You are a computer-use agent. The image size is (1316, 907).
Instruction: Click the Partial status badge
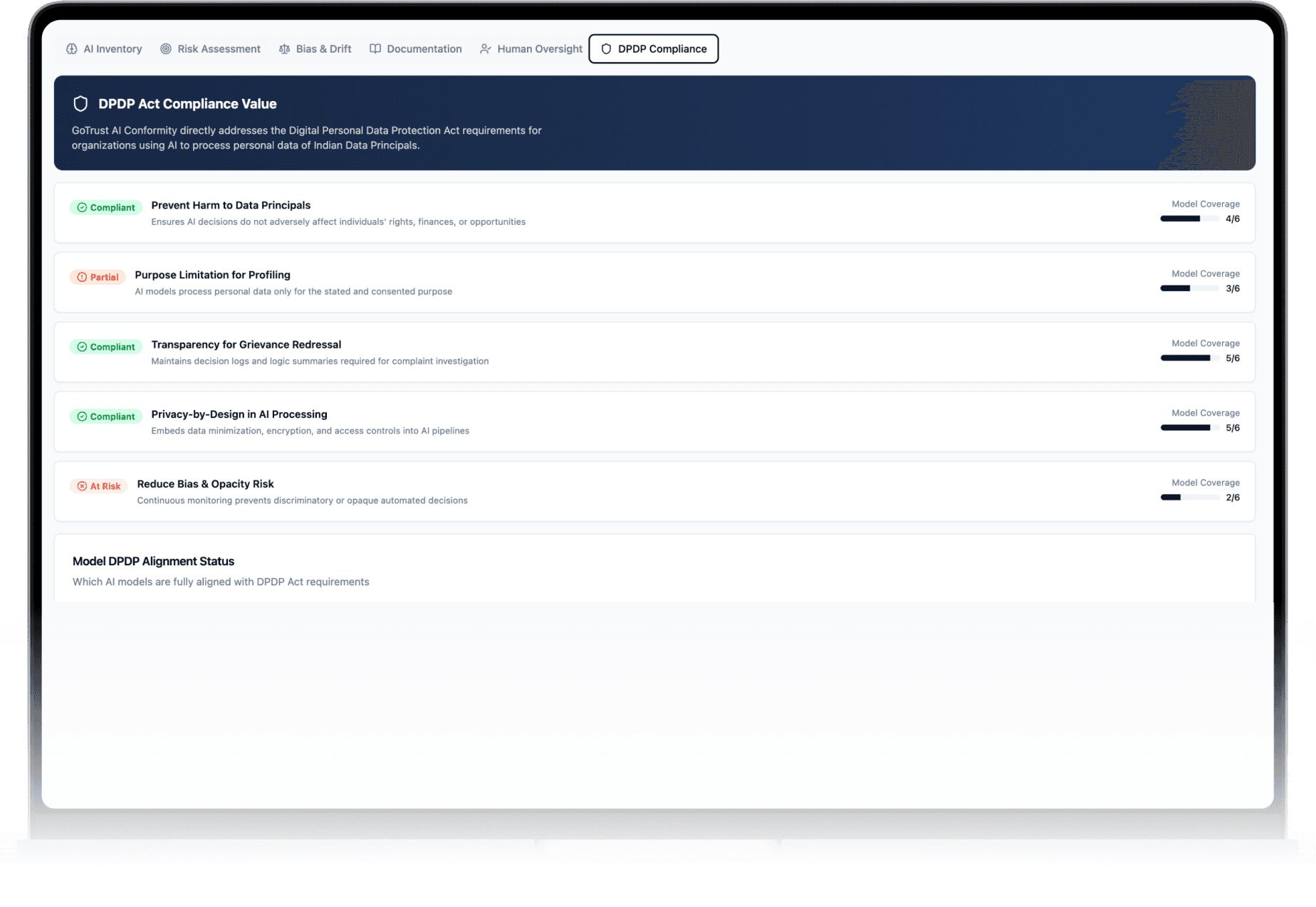98,278
